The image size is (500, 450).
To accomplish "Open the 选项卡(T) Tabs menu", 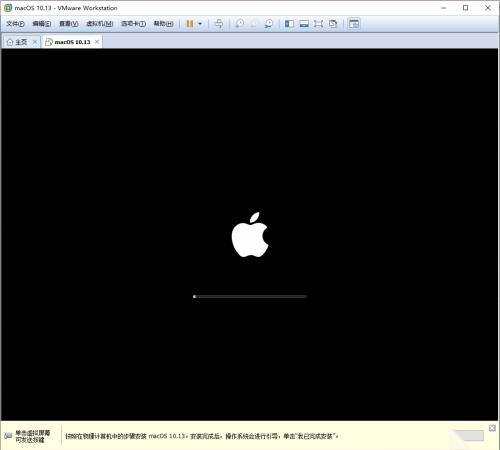I will coord(133,24).
